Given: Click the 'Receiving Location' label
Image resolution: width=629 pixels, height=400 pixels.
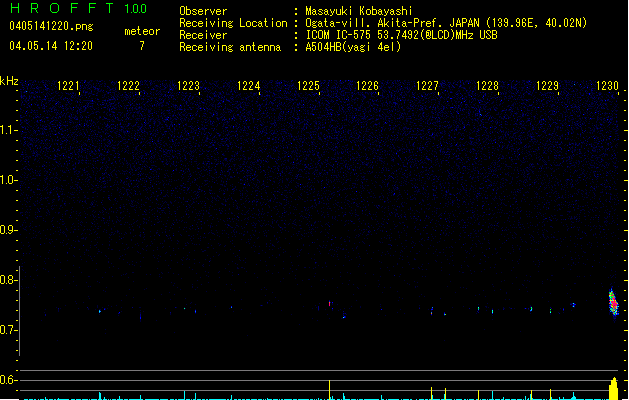Looking at the screenshot, I should tap(233, 23).
